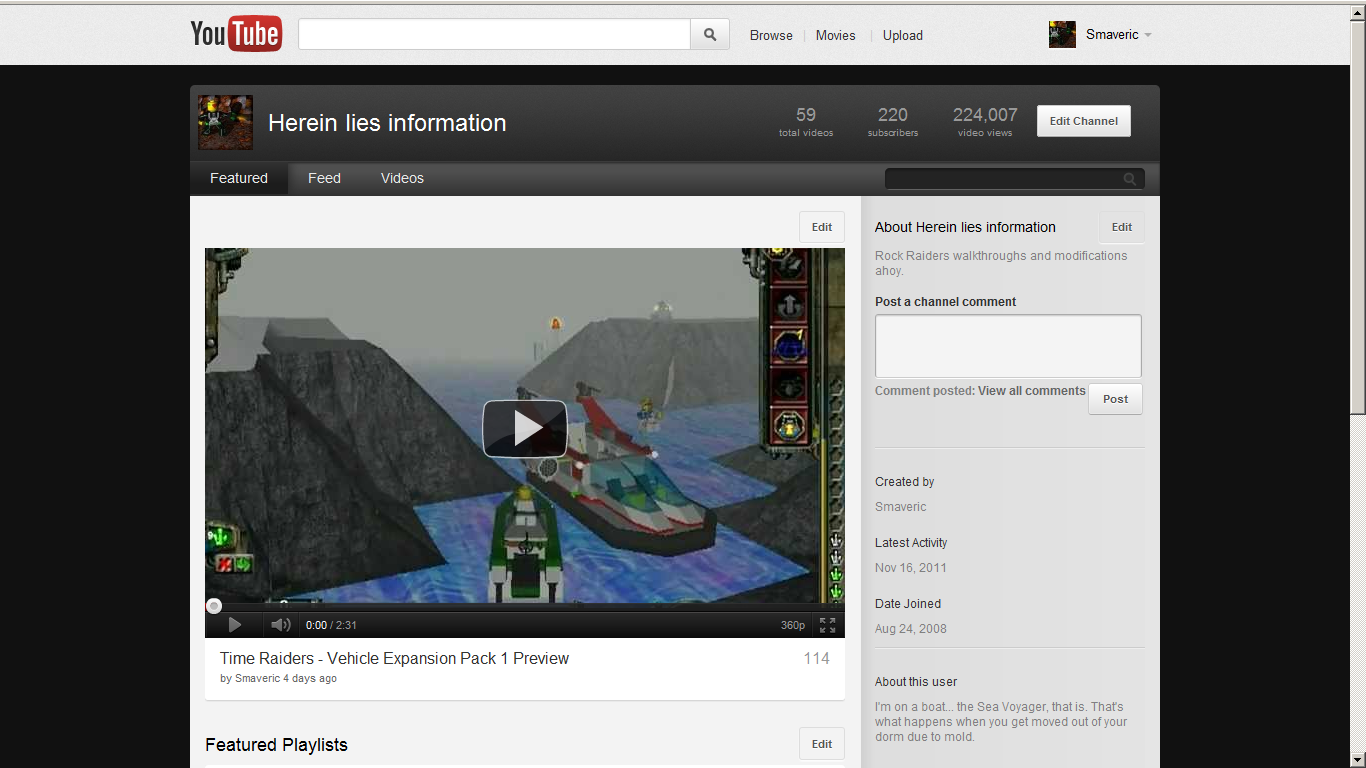Open the Upload link
The width and height of the screenshot is (1366, 768).
[903, 35]
